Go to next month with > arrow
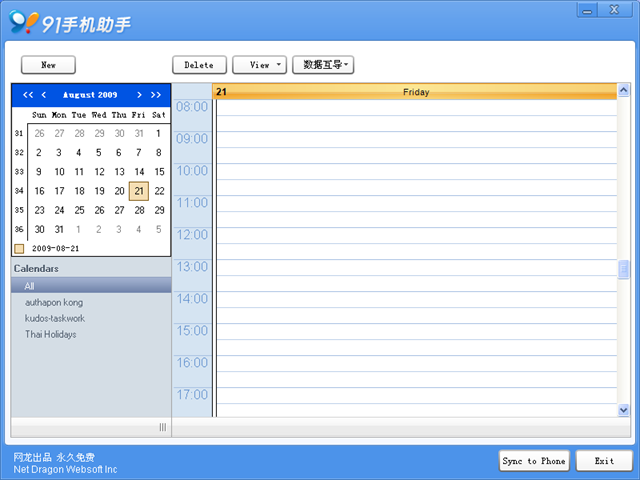Image resolution: width=640 pixels, height=480 pixels. tap(139, 95)
